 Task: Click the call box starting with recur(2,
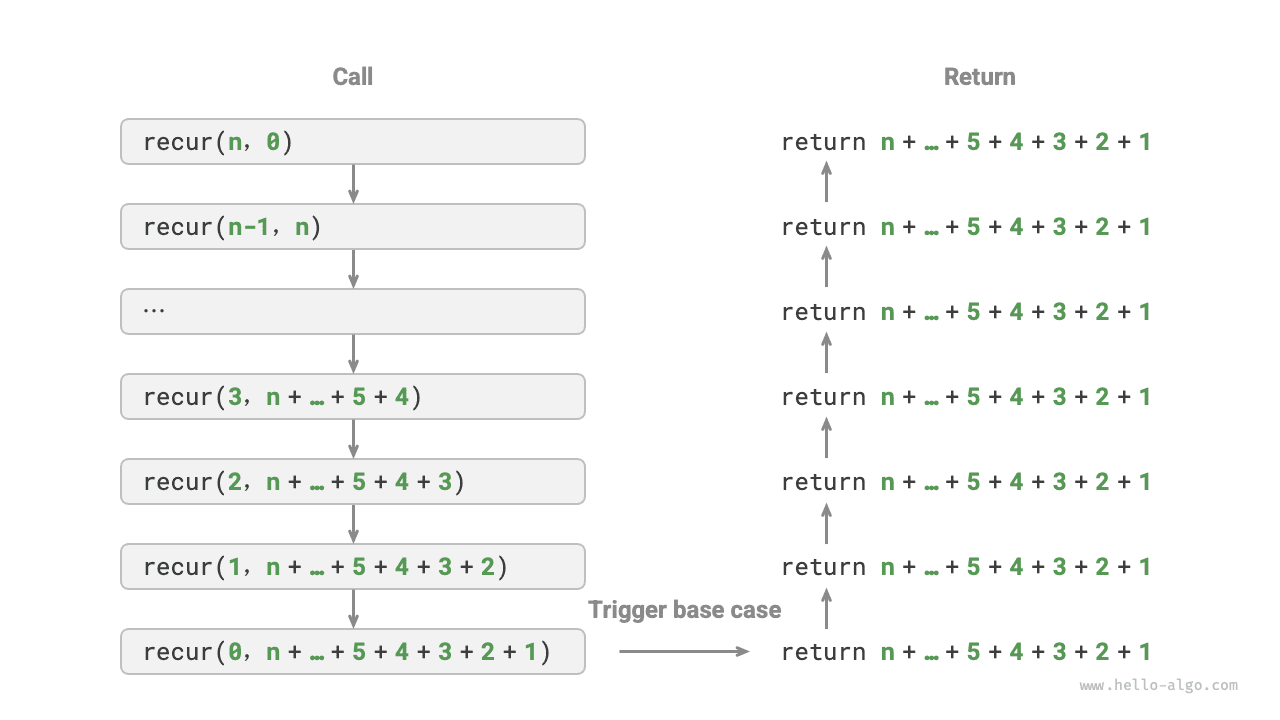pyautogui.click(x=352, y=482)
